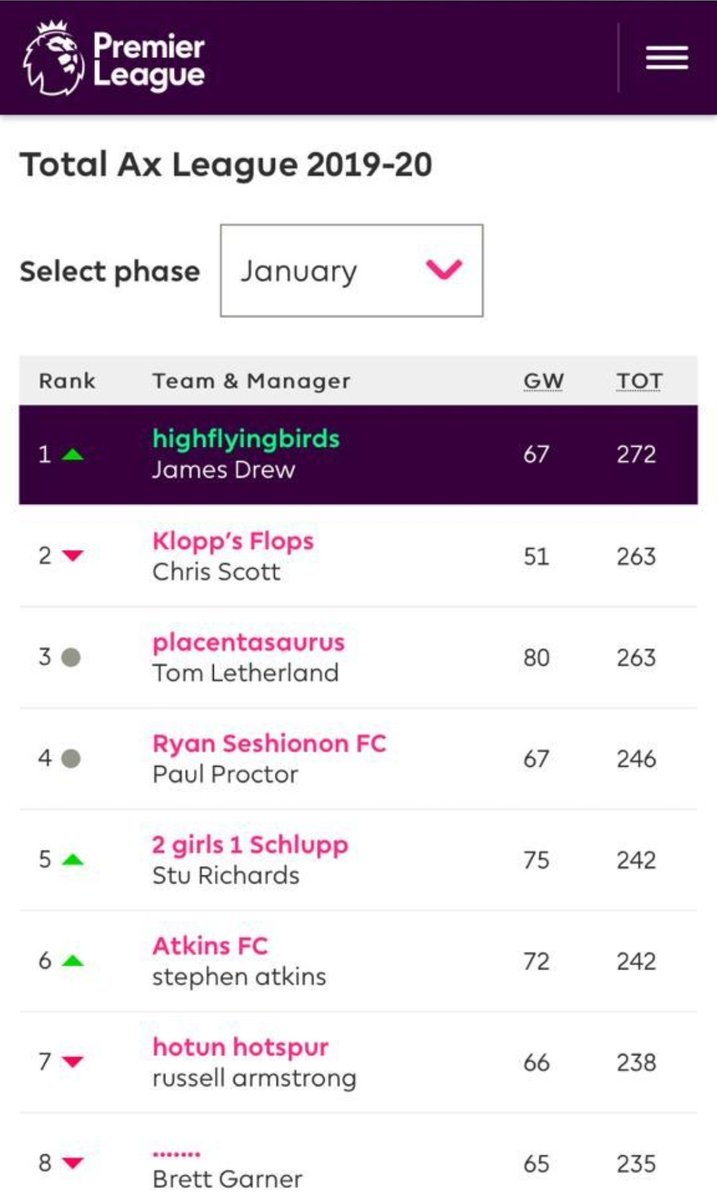Click red down arrow beside rank 7

[x=73, y=1062]
